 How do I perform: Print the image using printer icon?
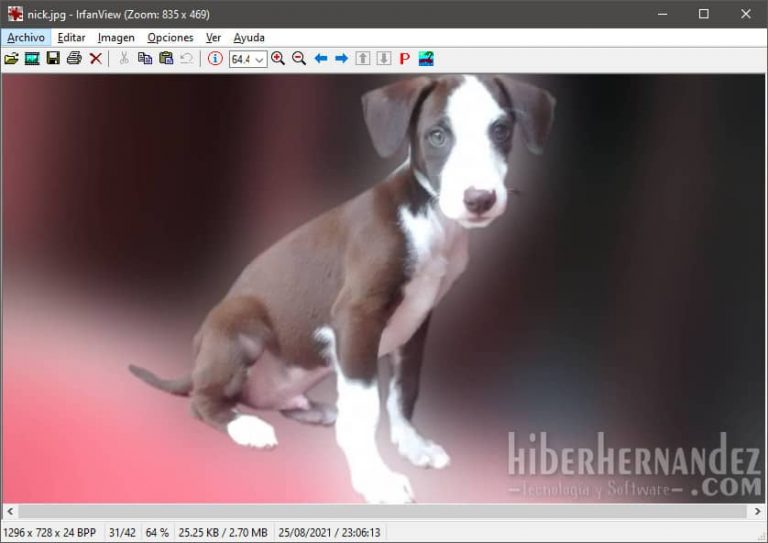pos(74,59)
